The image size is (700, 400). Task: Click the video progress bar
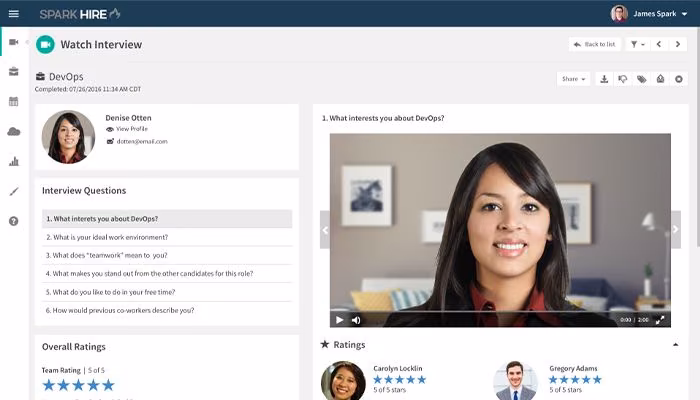pos(500,311)
